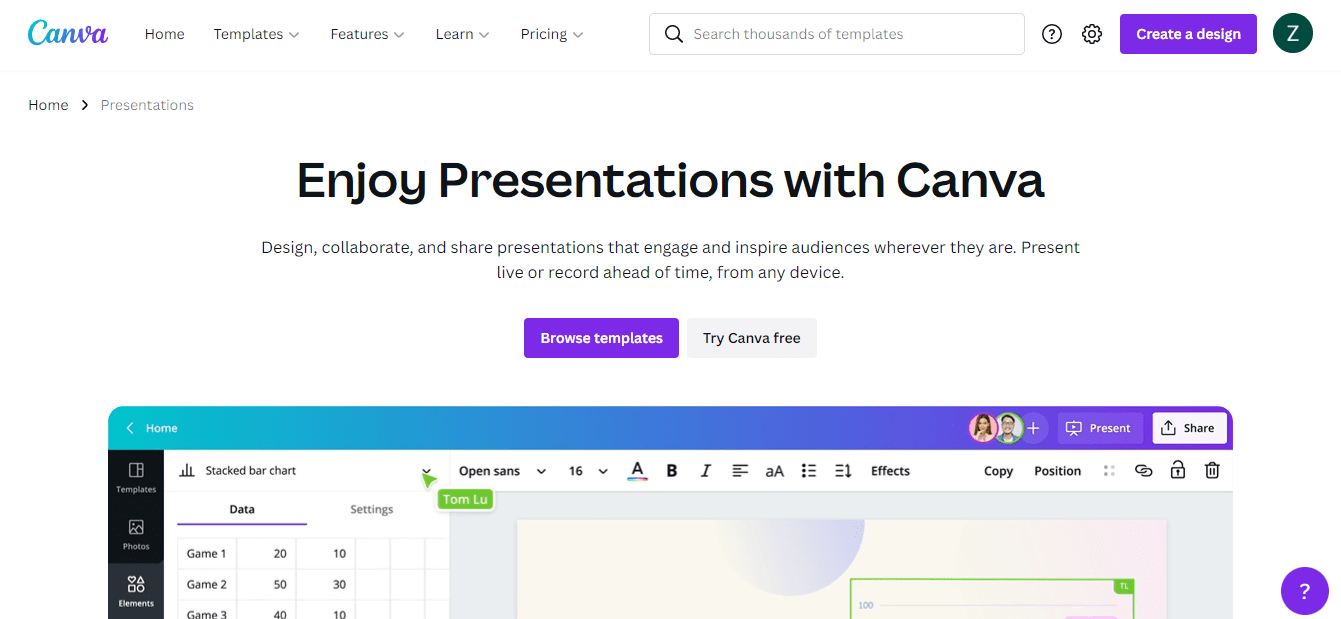This screenshot has width=1341, height=619.
Task: Select the Templates sidebar icon
Action: pos(136,477)
